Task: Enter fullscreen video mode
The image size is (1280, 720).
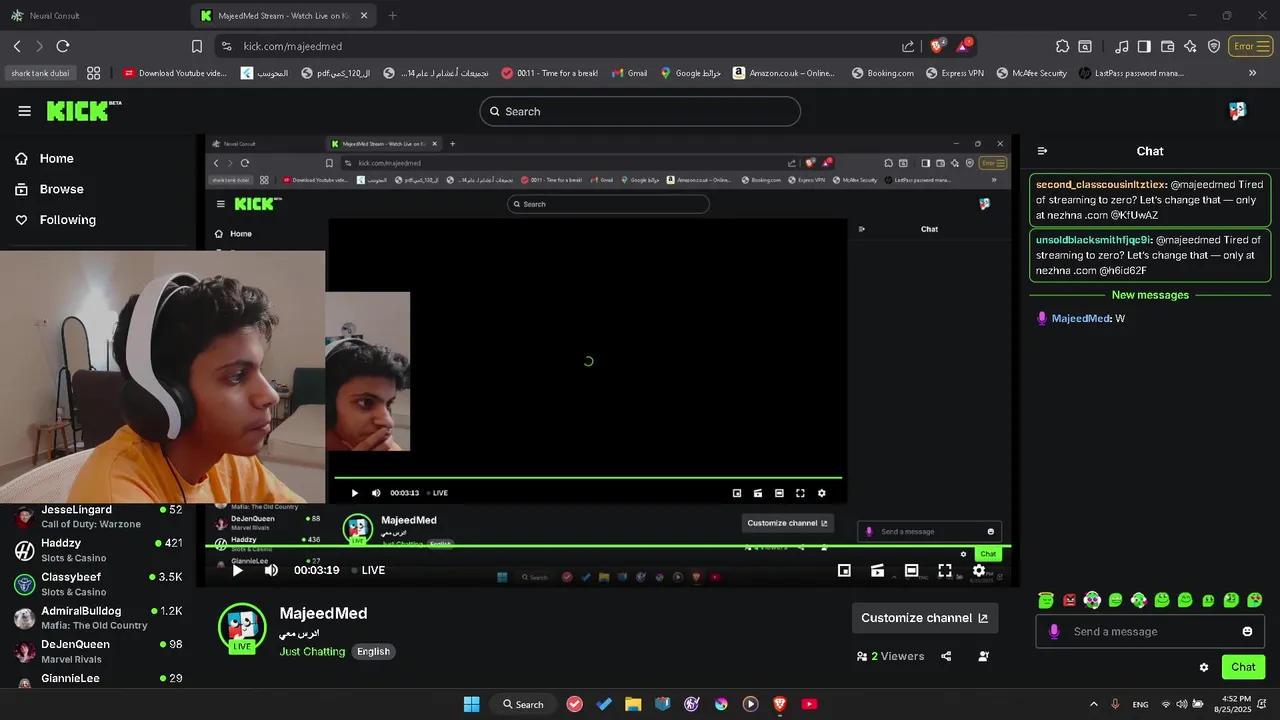Action: click(945, 570)
